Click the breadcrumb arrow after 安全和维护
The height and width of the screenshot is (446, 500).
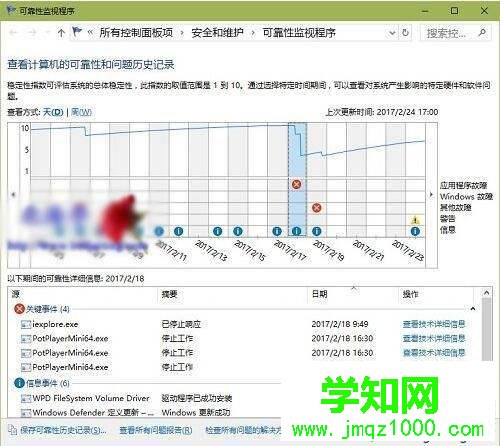253,33
